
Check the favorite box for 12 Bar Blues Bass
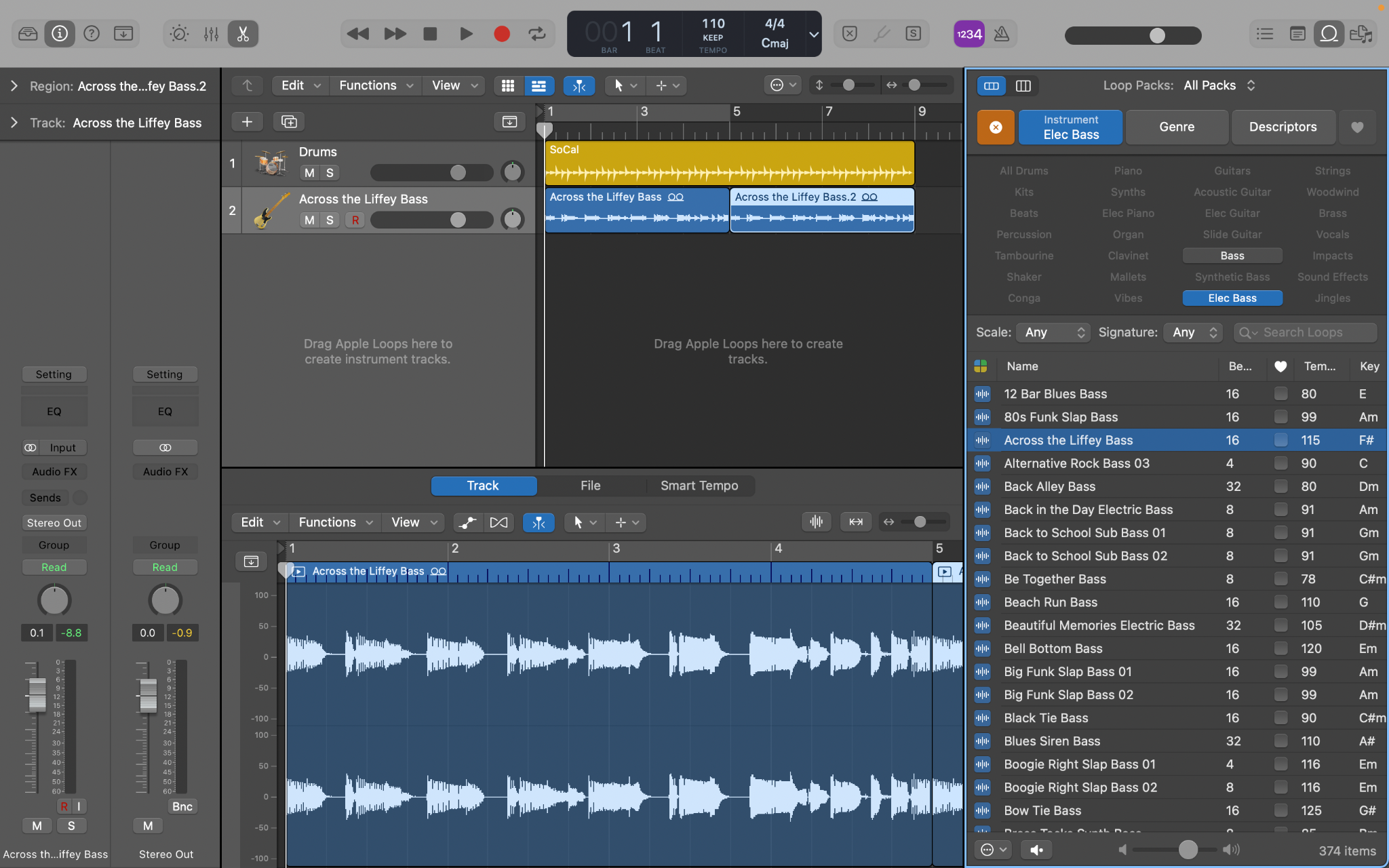click(1280, 393)
